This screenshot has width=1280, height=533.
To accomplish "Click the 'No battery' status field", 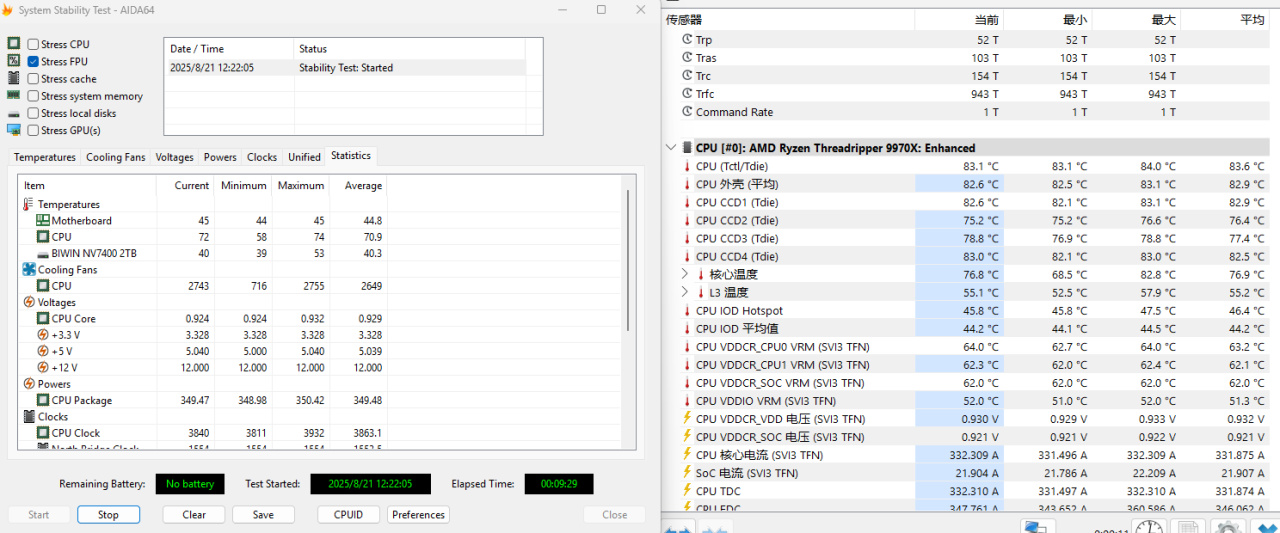I will 190,484.
